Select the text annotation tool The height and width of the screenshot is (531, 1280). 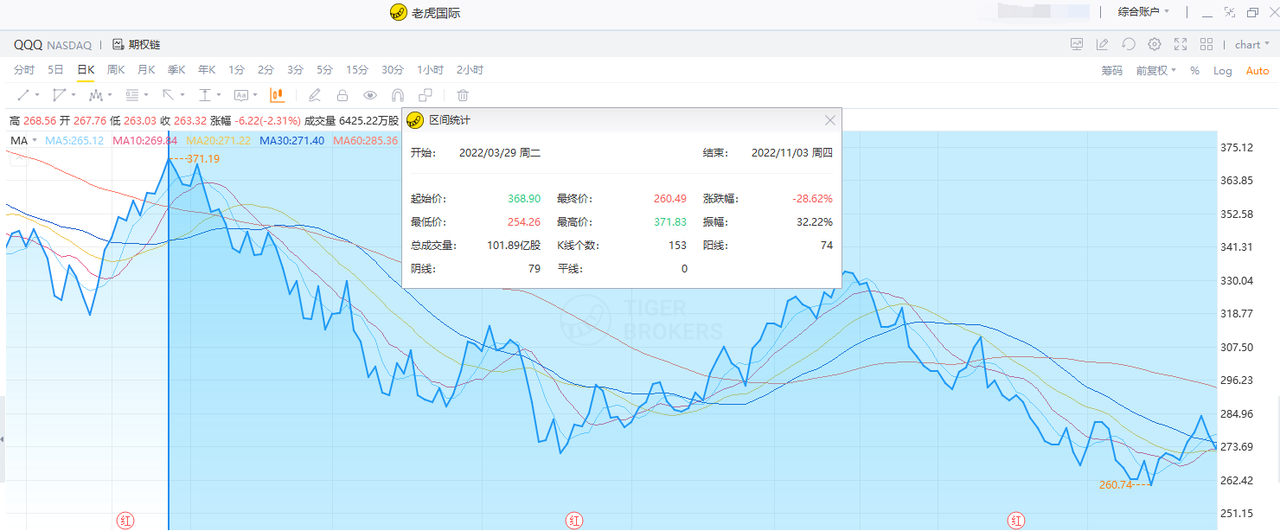(x=241, y=95)
